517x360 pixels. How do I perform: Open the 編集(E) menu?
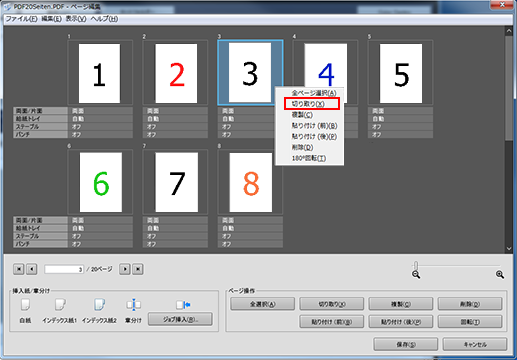[x=51, y=19]
